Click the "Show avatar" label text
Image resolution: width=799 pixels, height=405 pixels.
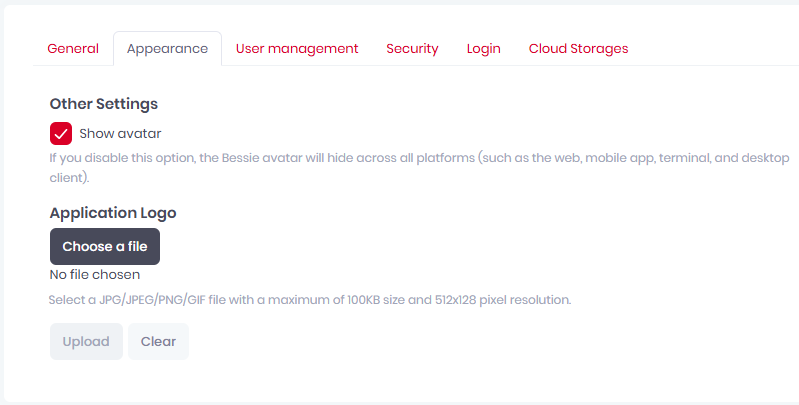pyautogui.click(x=120, y=133)
